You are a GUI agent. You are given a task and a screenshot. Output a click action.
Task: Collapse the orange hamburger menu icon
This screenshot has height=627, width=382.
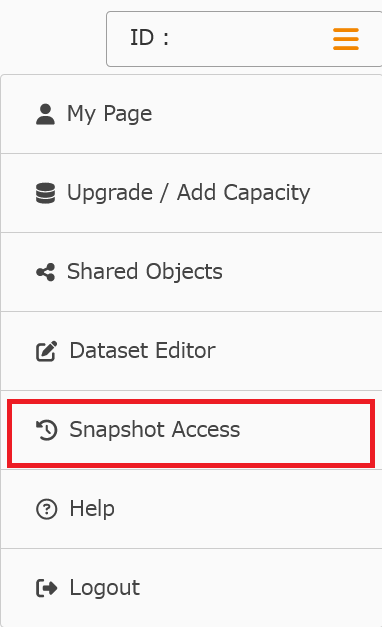tap(346, 39)
